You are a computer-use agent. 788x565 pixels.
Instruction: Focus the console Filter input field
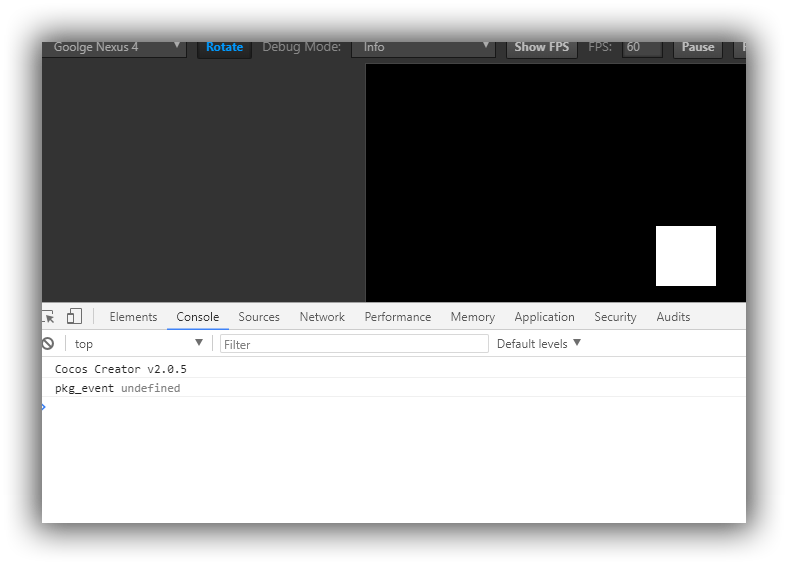pos(354,344)
